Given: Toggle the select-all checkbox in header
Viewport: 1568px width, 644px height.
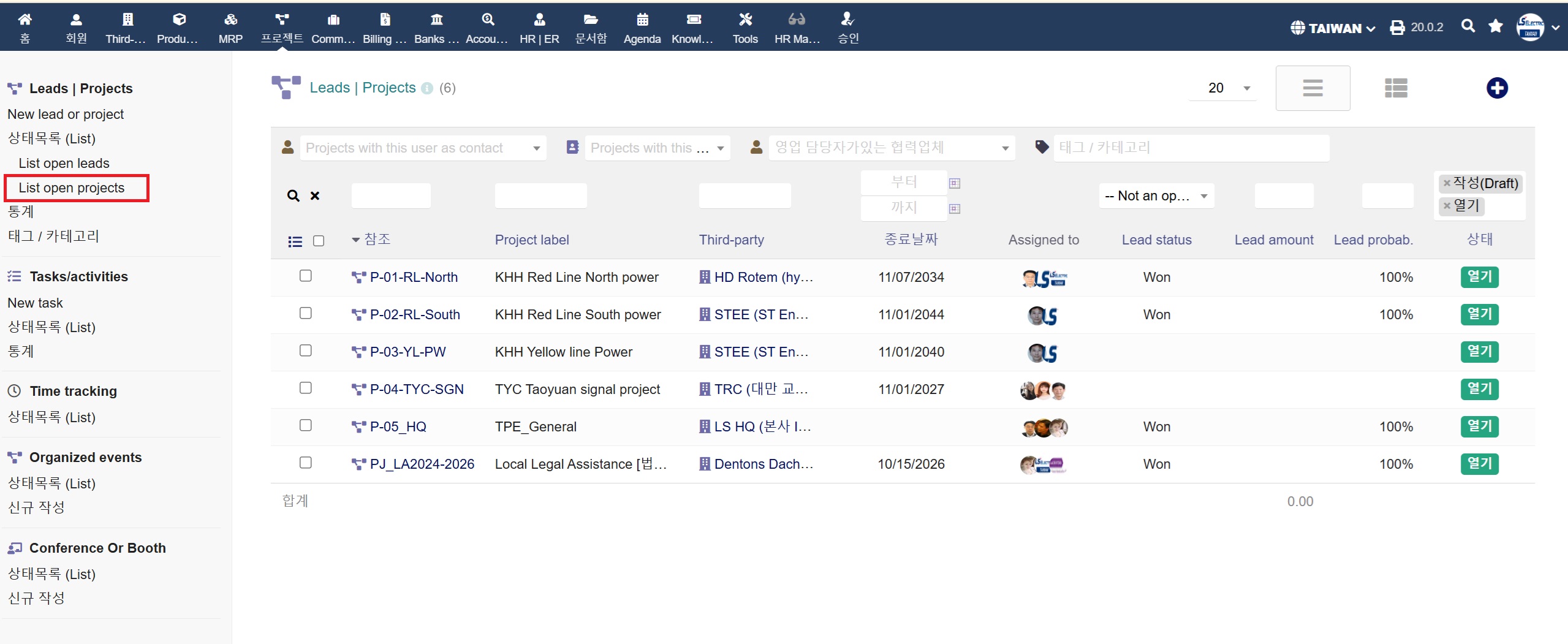Looking at the screenshot, I should pyautogui.click(x=319, y=241).
